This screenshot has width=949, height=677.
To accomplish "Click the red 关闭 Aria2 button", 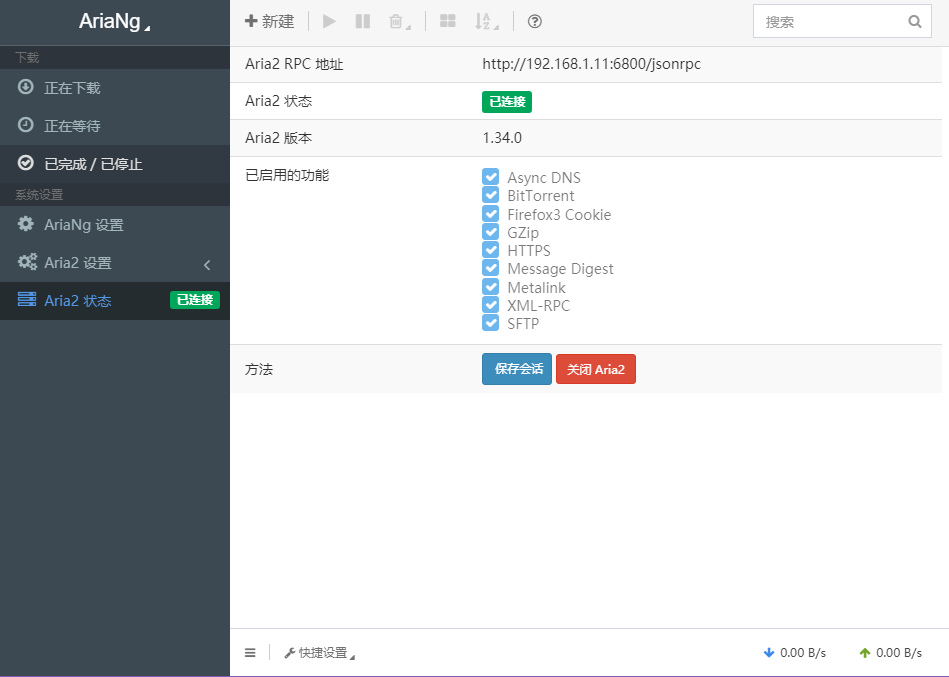I will point(595,369).
